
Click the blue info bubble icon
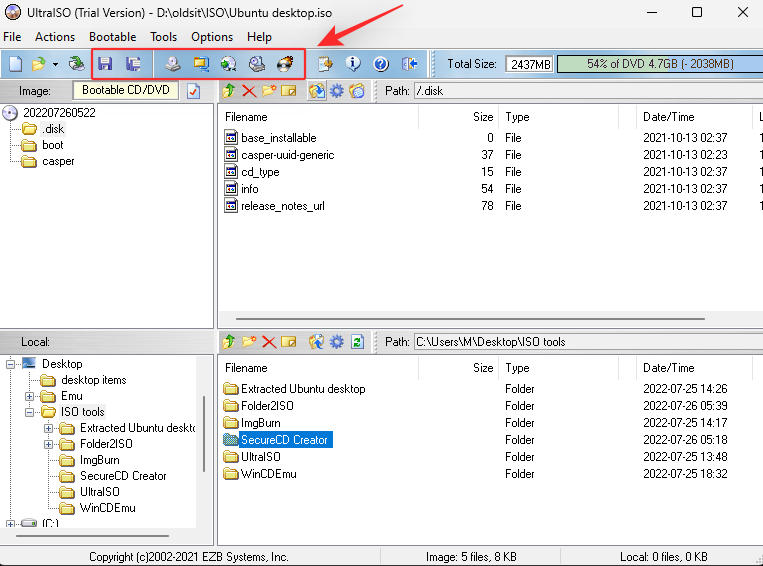click(353, 64)
